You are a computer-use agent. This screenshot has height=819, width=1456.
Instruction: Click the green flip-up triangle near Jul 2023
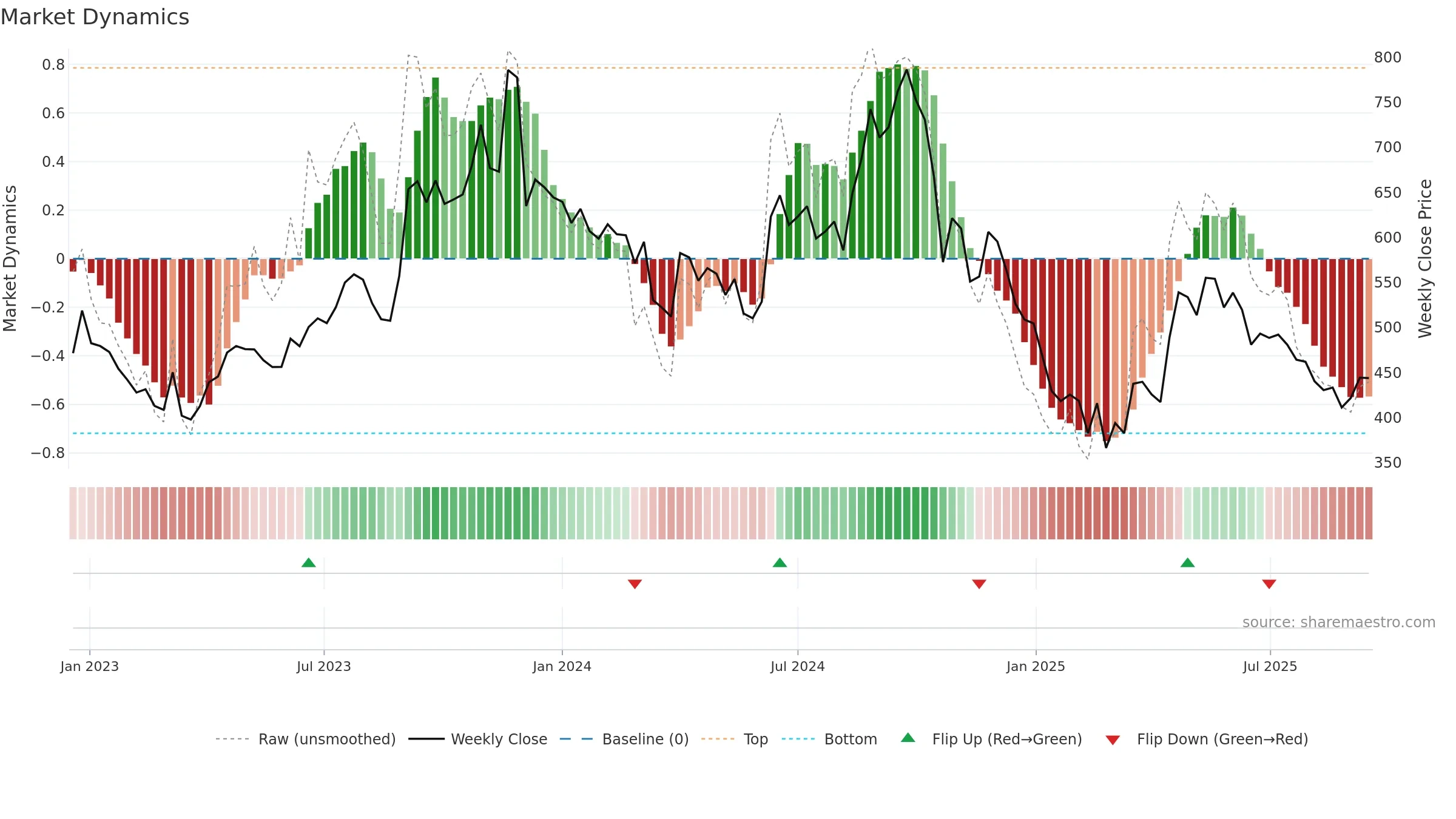click(309, 562)
